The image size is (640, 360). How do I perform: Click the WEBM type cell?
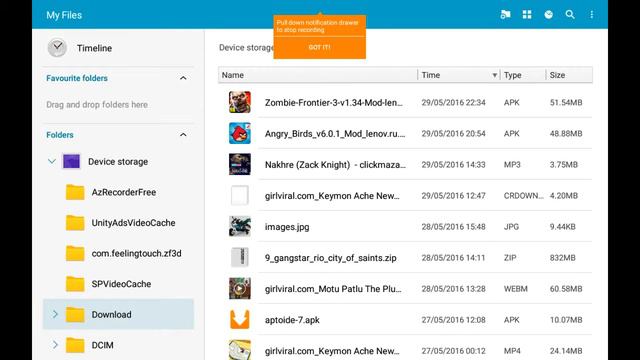pos(516,289)
